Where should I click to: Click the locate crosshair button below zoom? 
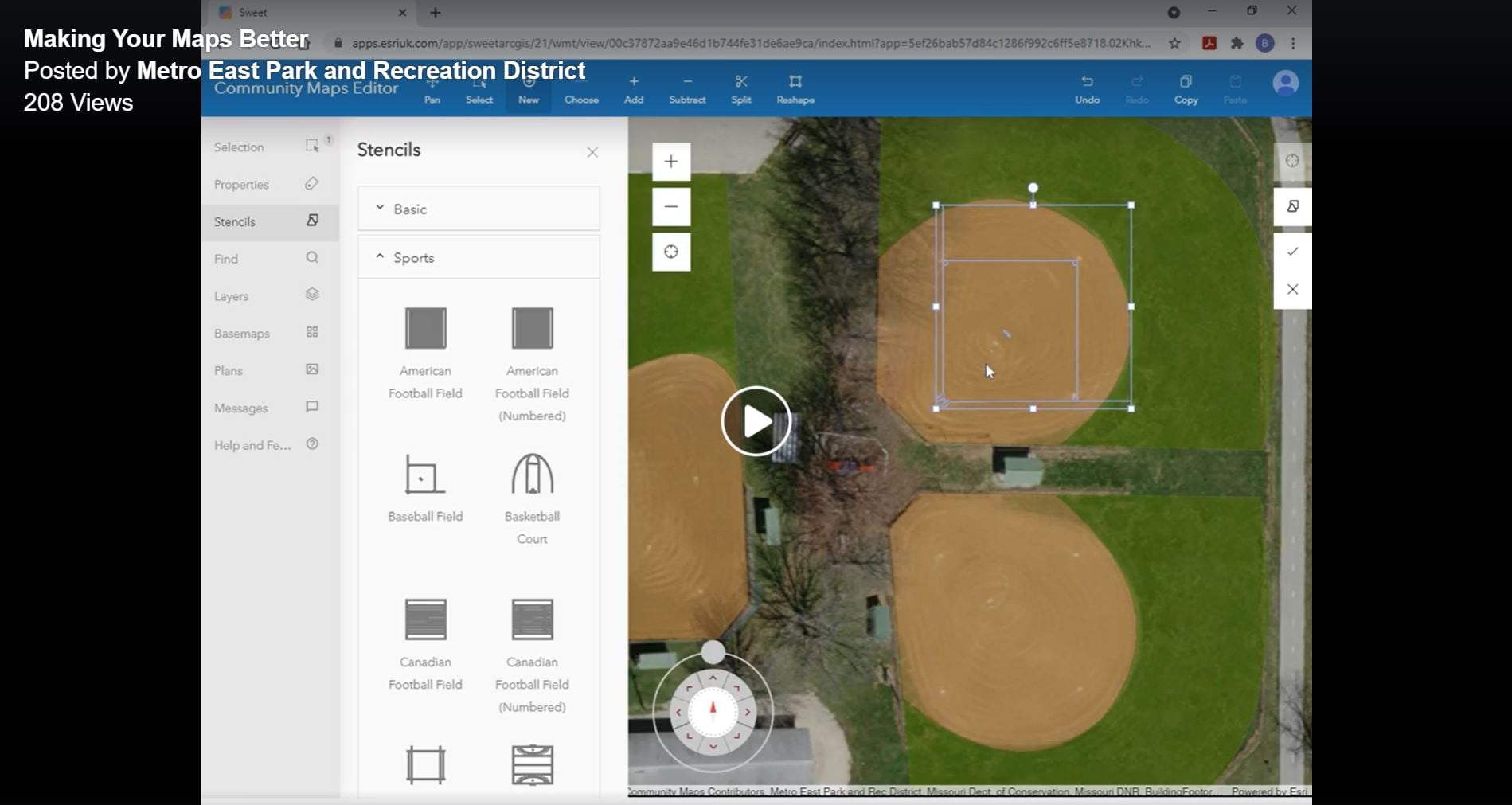pyautogui.click(x=671, y=252)
